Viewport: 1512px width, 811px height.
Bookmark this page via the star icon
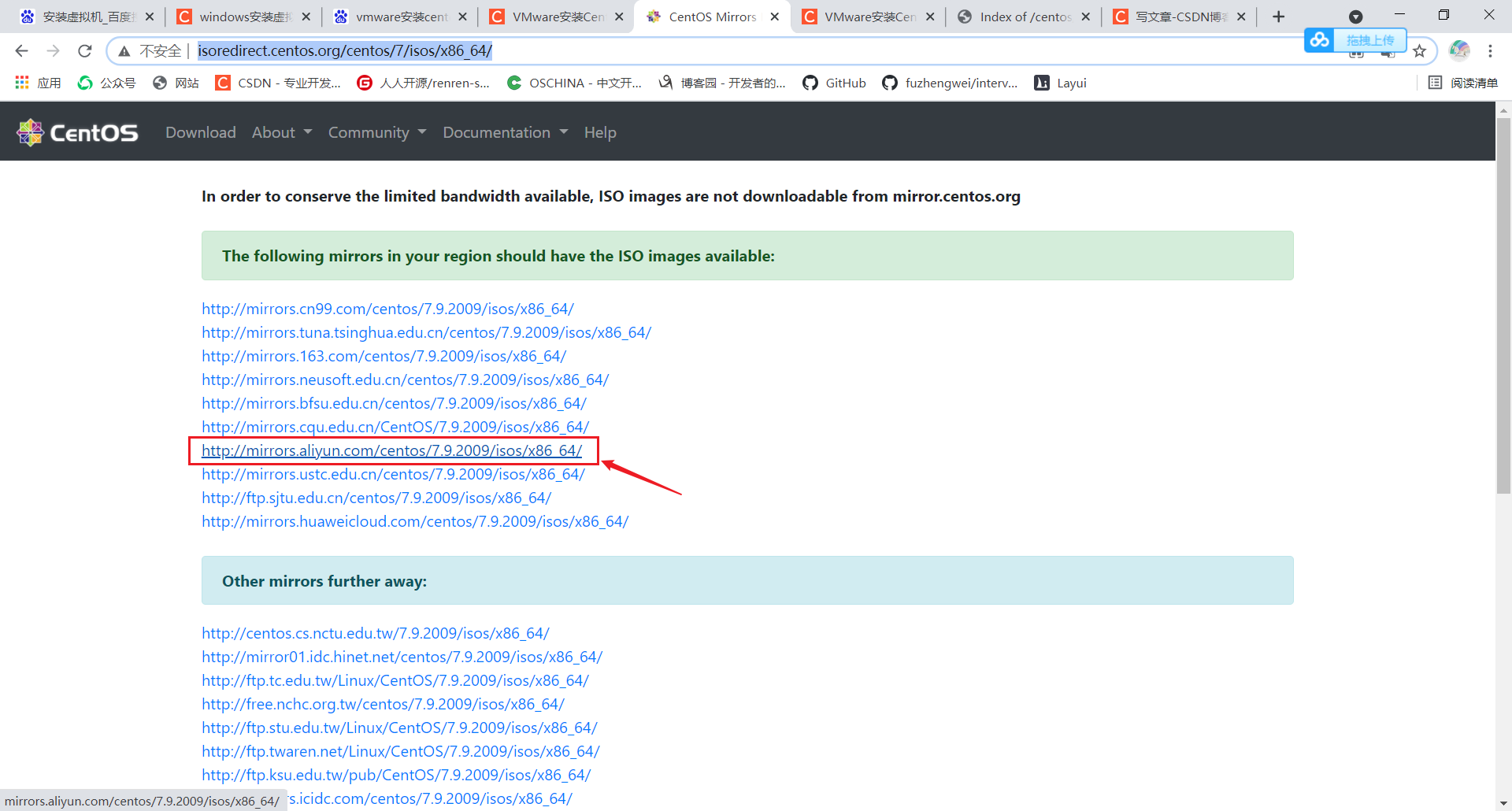1420,50
